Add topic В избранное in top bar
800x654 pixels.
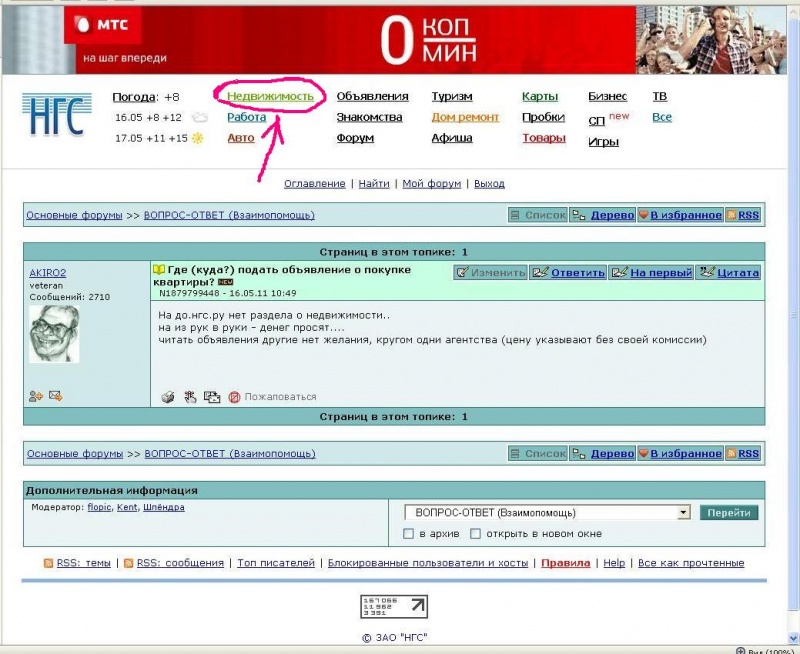pyautogui.click(x=679, y=215)
